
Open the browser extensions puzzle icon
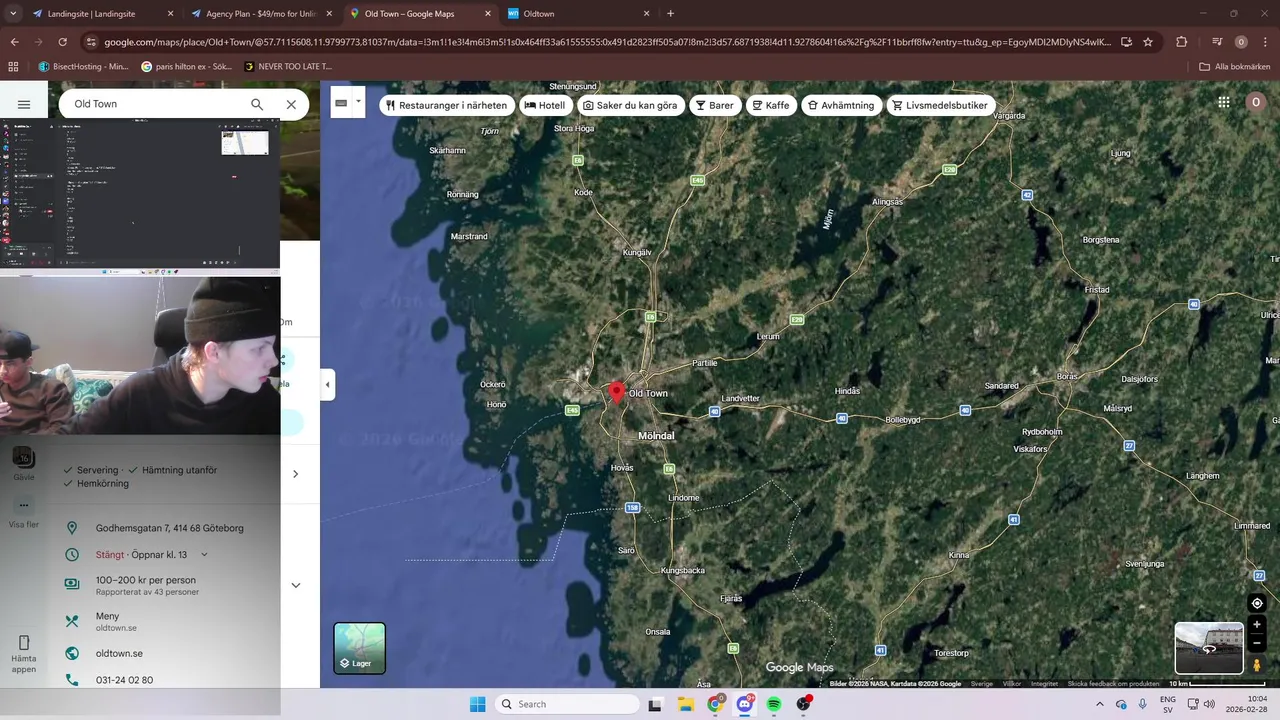pyautogui.click(x=1182, y=42)
